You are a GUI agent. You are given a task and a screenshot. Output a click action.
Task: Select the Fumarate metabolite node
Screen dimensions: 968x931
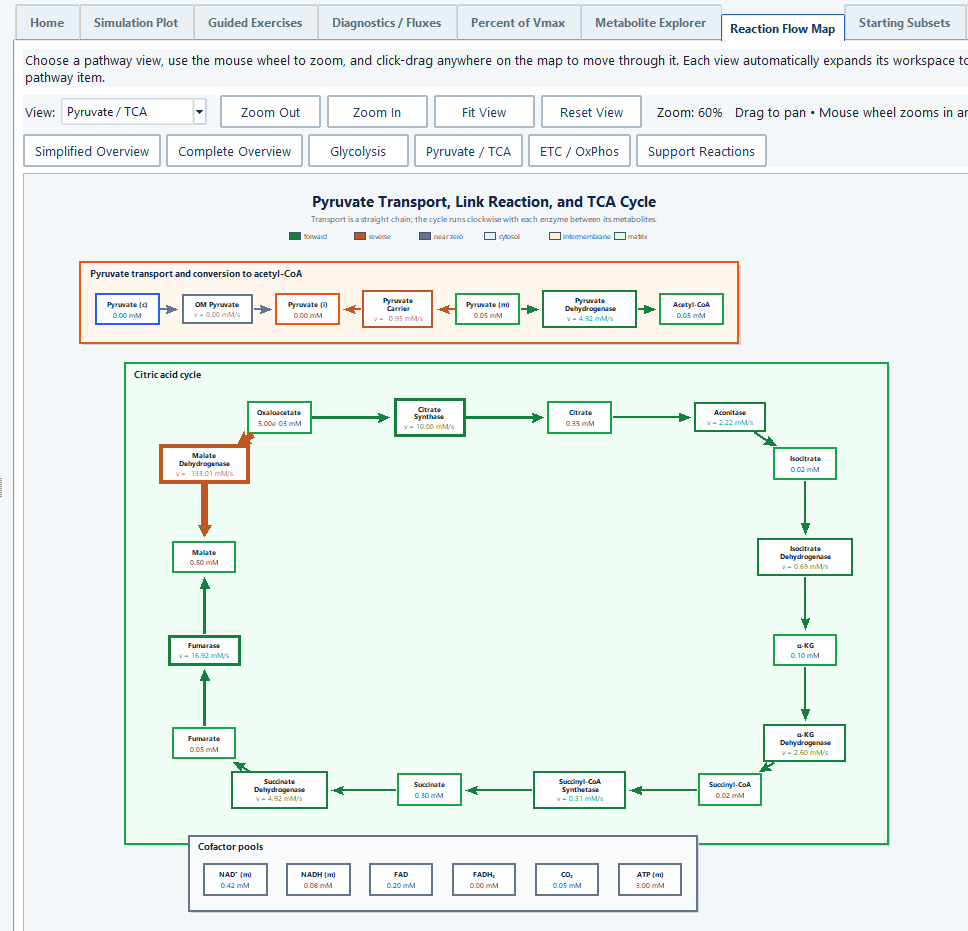[x=204, y=743]
